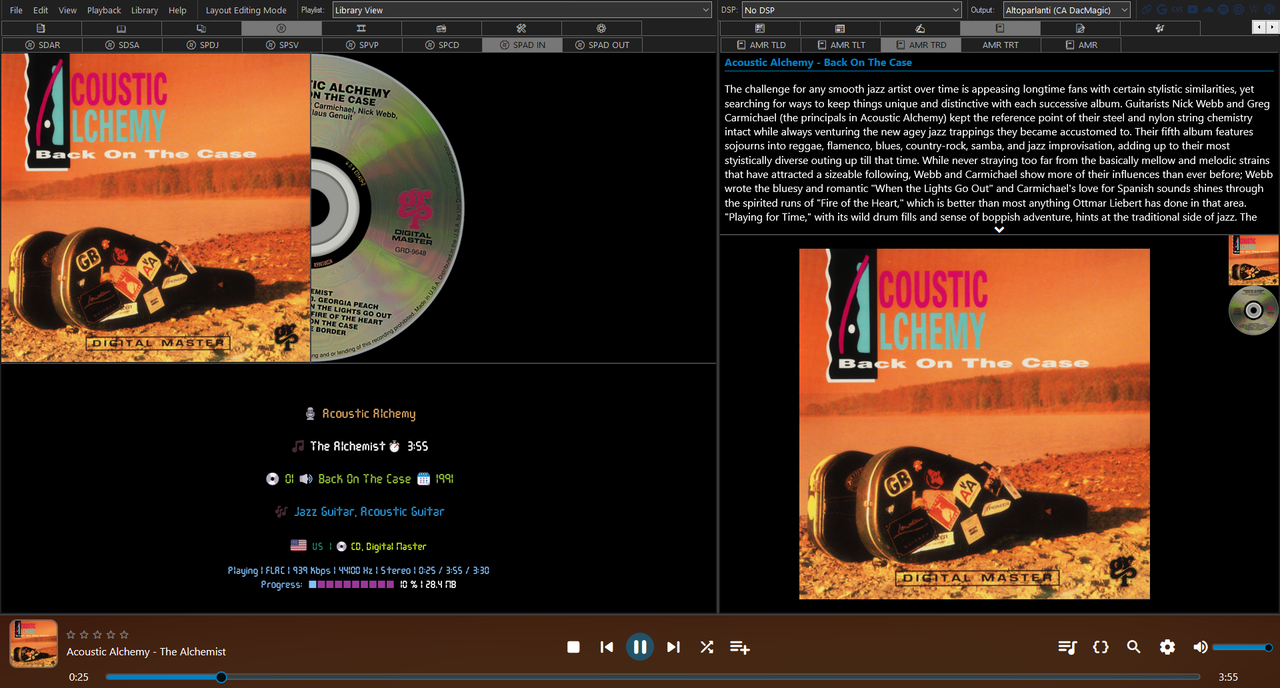Switch to the SPDJ tab

[201, 45]
